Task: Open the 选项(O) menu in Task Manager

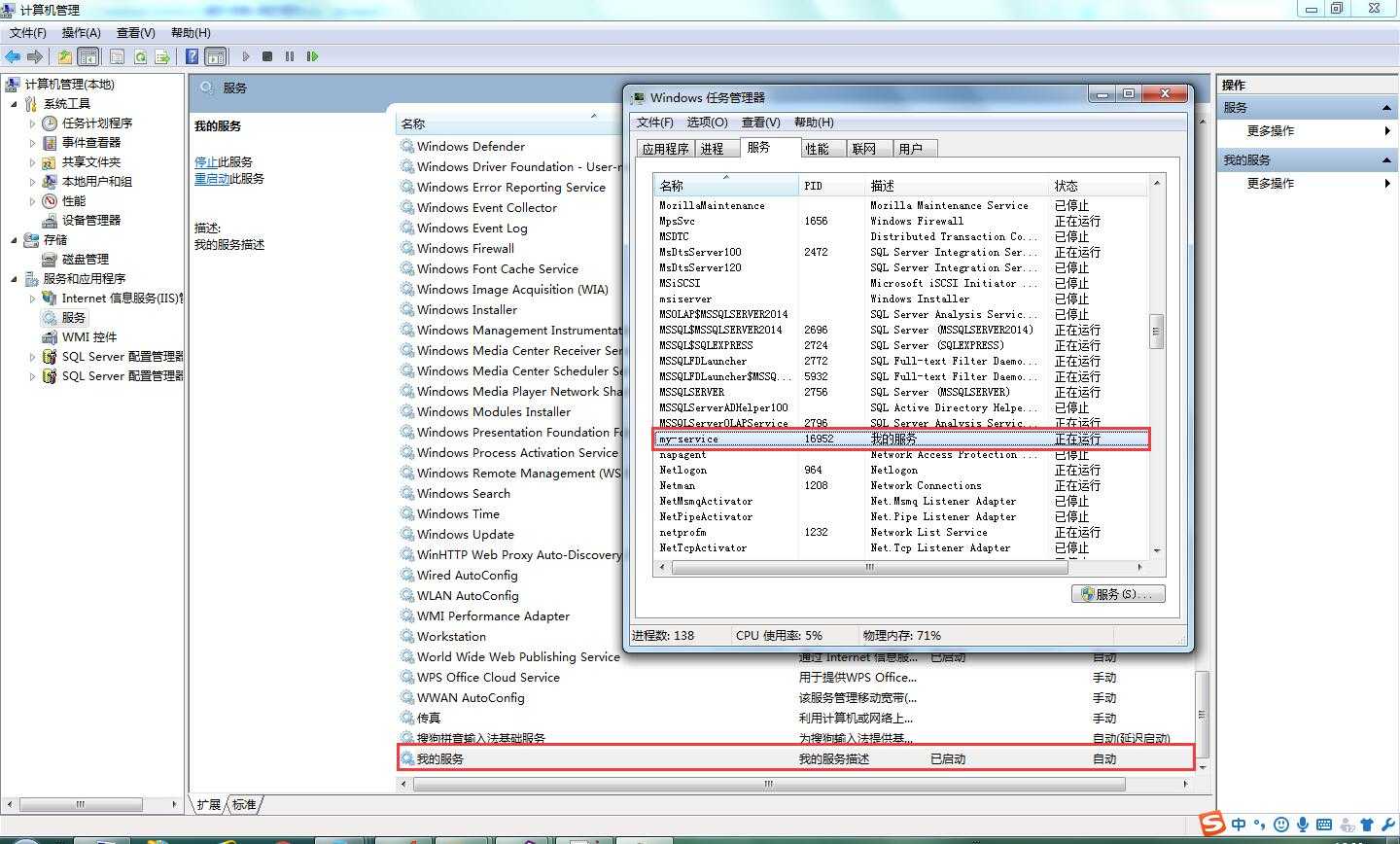Action: pyautogui.click(x=707, y=122)
